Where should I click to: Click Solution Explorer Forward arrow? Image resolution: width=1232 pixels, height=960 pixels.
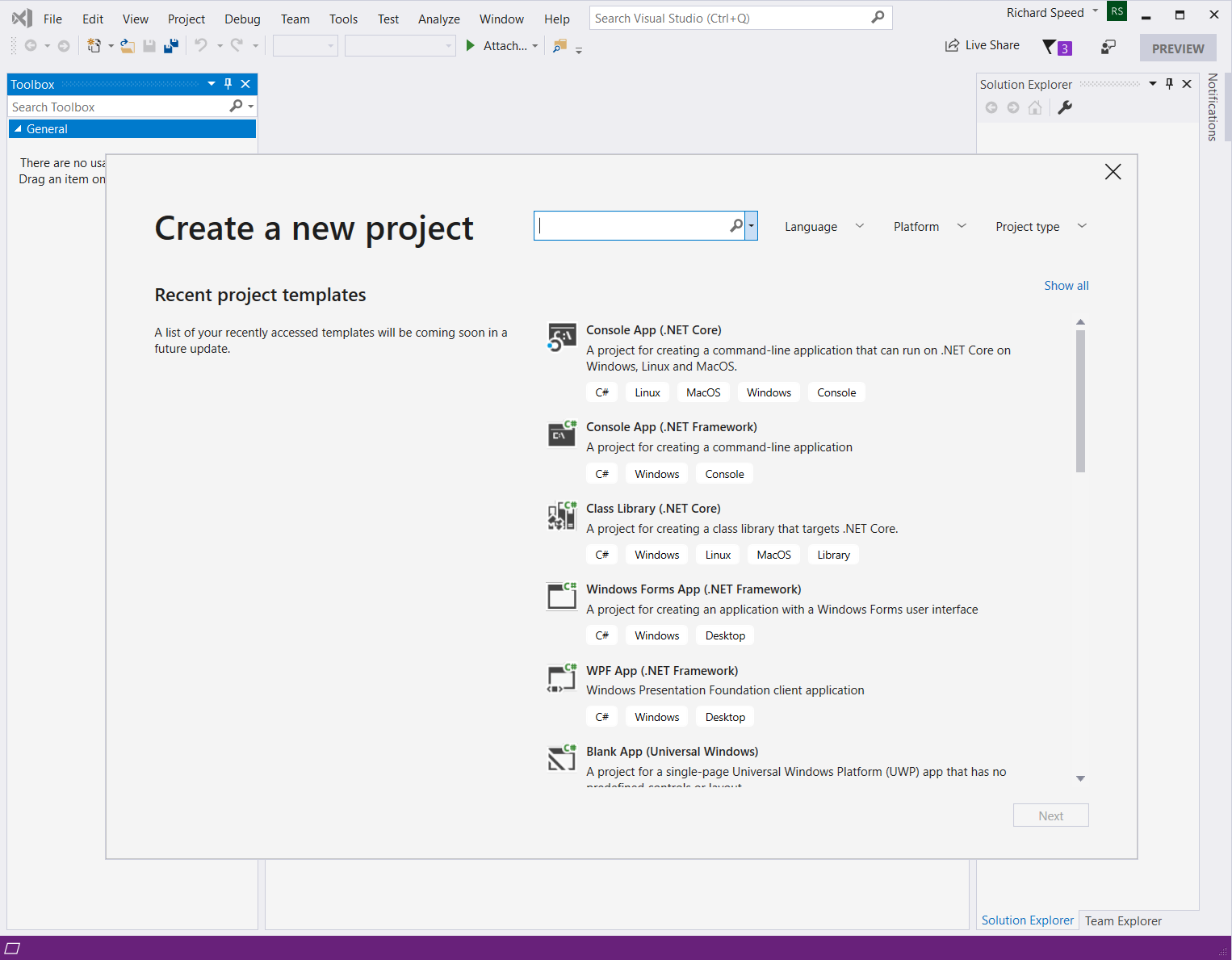pos(1013,107)
